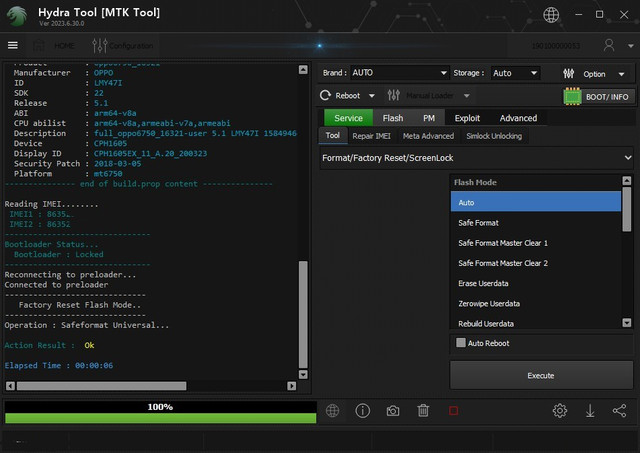Open the Storage Auto dropdown
This screenshot has height=453, width=640.
[515, 73]
